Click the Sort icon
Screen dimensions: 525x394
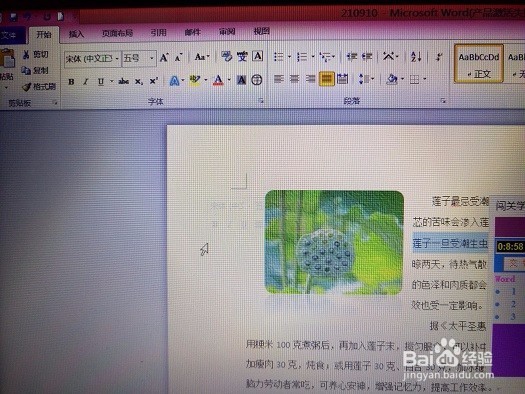(x=416, y=57)
